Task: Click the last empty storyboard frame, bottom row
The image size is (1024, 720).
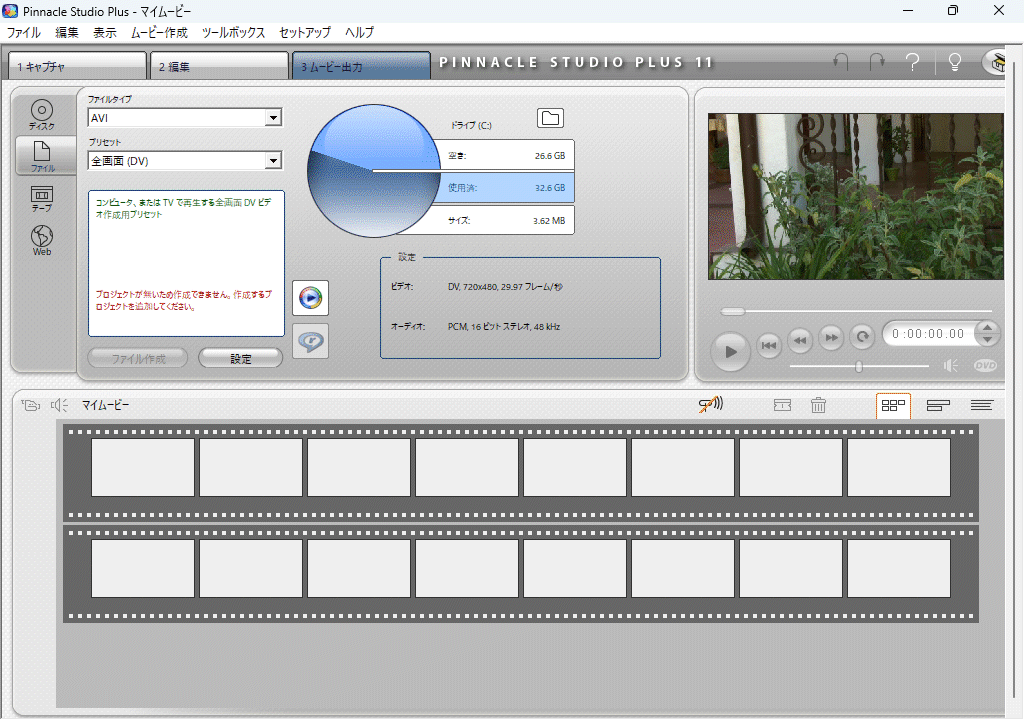Action: [899, 568]
